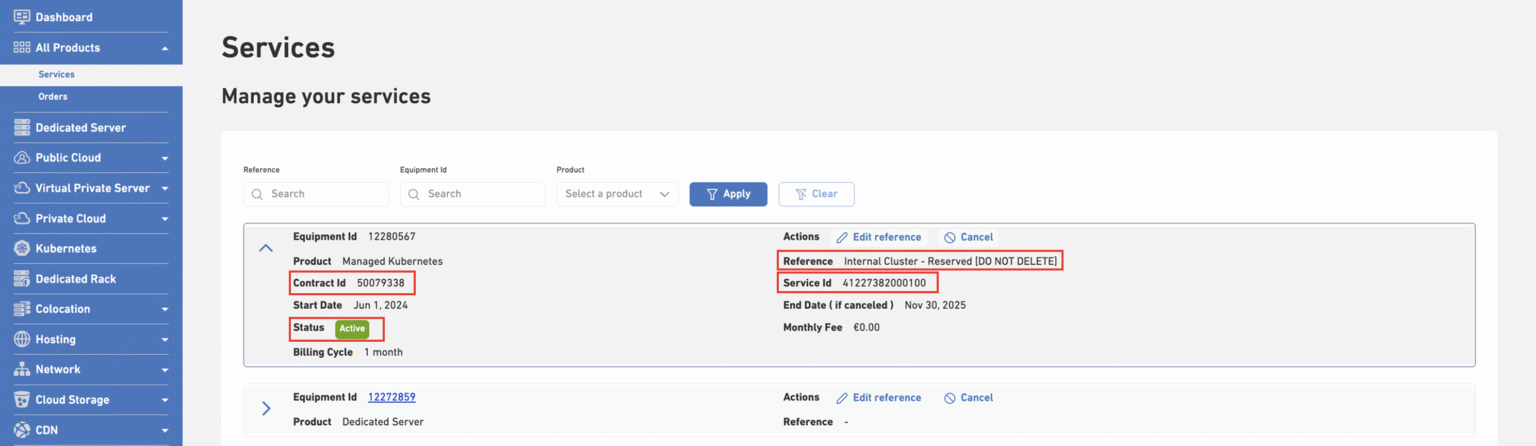Expand the Private Cloud submenu arrow
The height and width of the screenshot is (446, 1536).
(165, 218)
